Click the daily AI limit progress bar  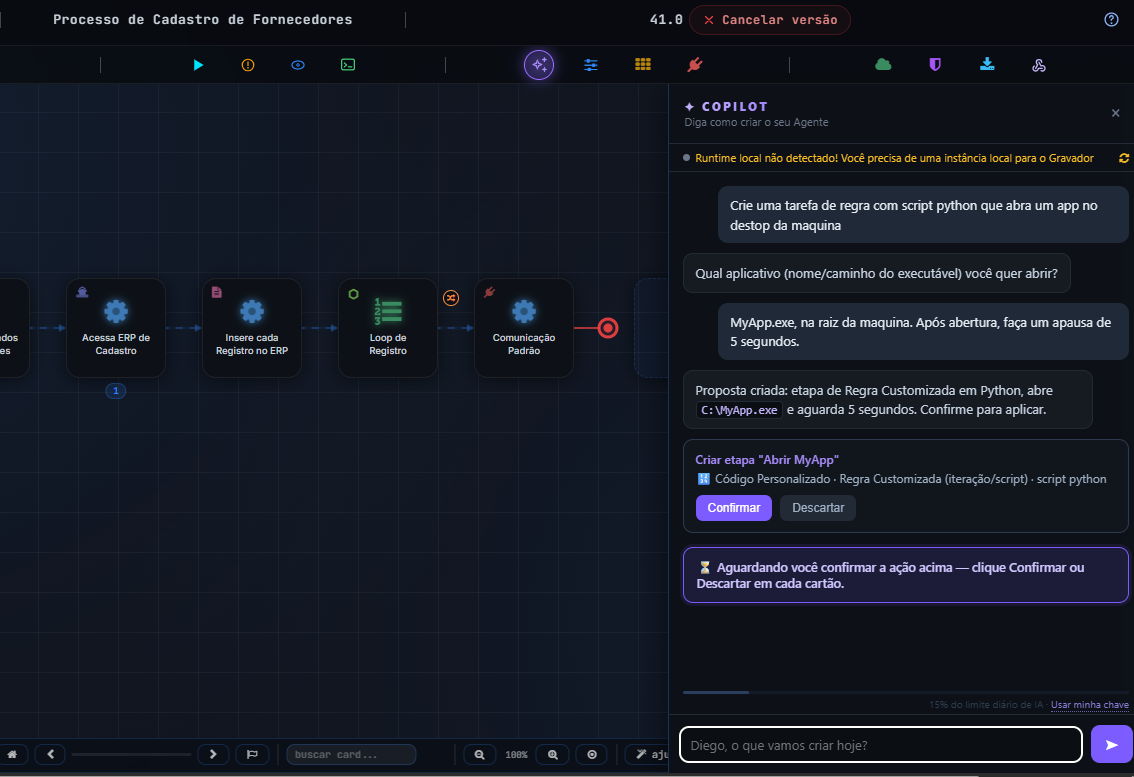[905, 692]
